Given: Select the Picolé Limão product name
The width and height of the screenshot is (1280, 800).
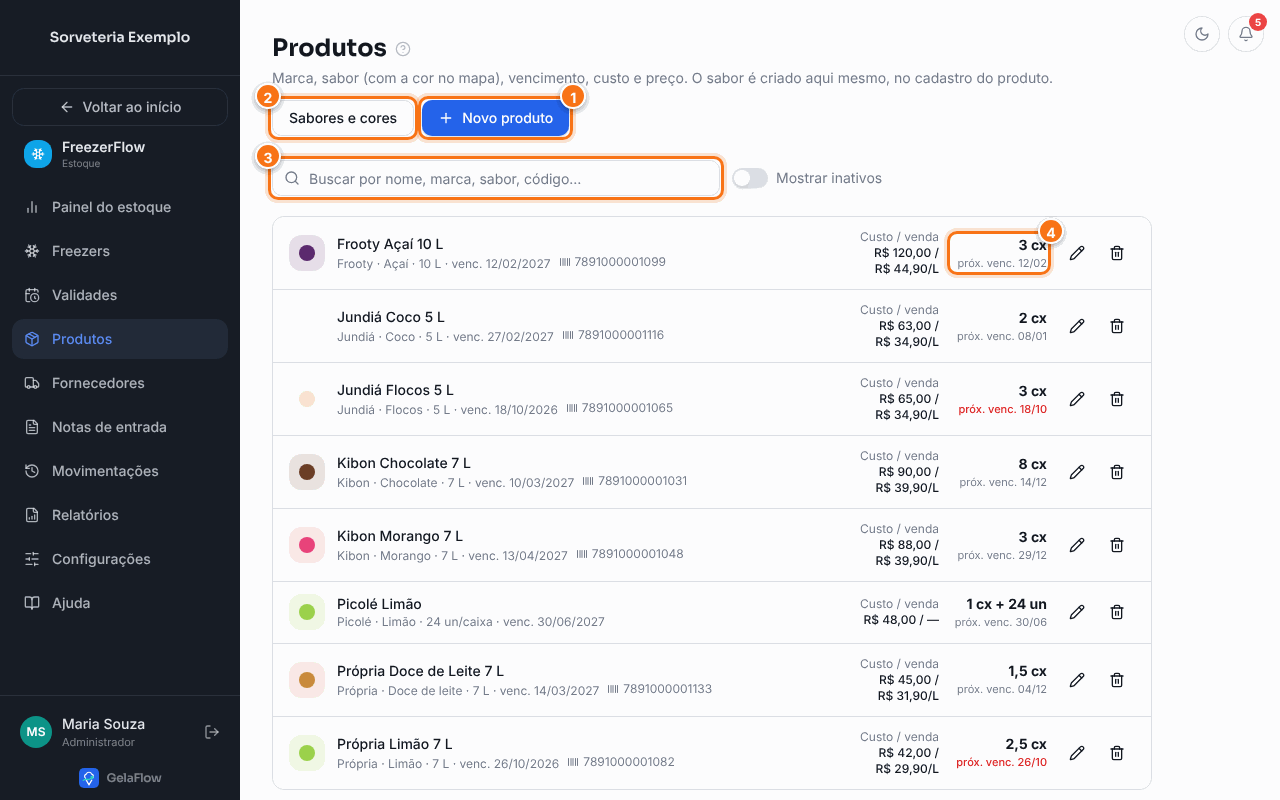Looking at the screenshot, I should (x=379, y=604).
